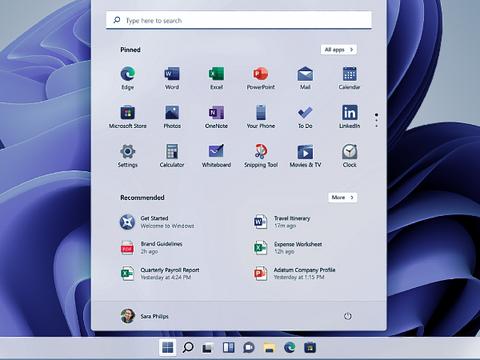
Task: Open the Clock app
Action: 349,156
